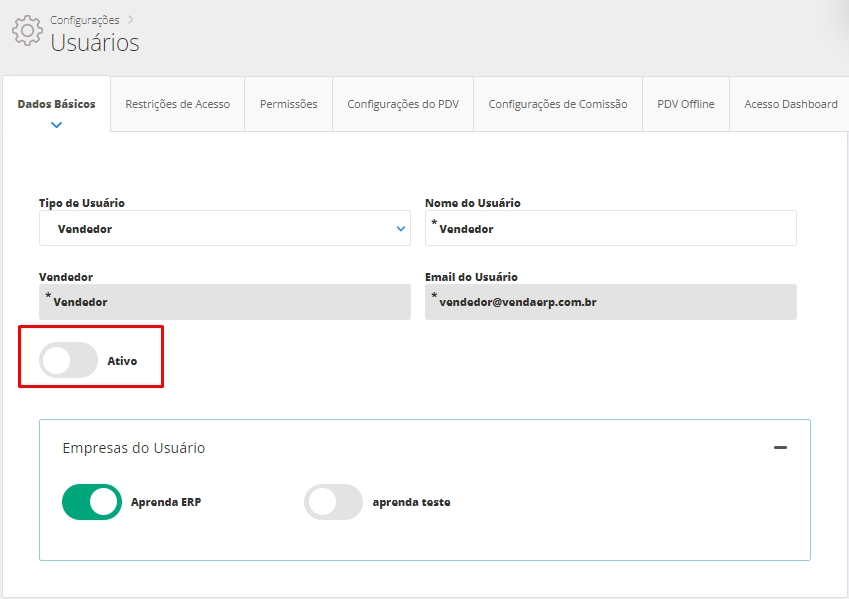
Task: Open the Configurações de Comissão tab
Action: tap(557, 104)
